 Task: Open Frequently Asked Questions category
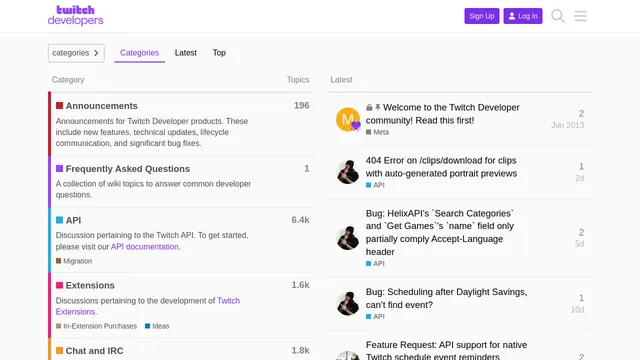[x=128, y=169]
